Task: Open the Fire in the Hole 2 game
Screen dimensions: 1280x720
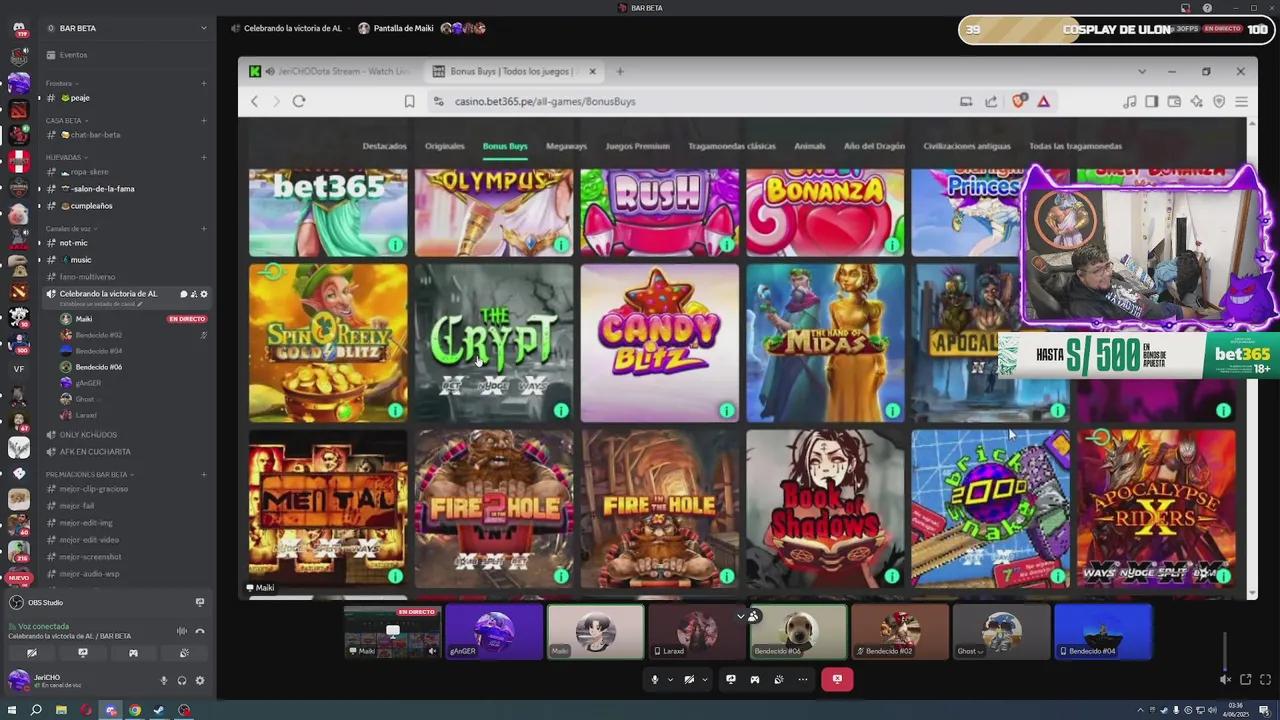Action: [x=494, y=508]
